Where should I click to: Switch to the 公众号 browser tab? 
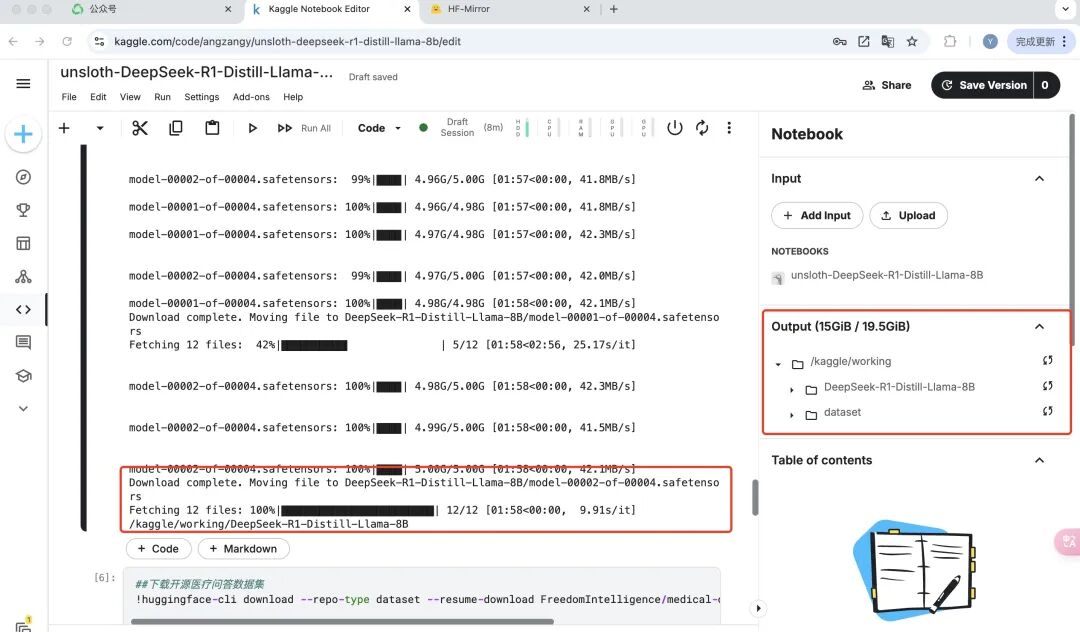(x=152, y=10)
